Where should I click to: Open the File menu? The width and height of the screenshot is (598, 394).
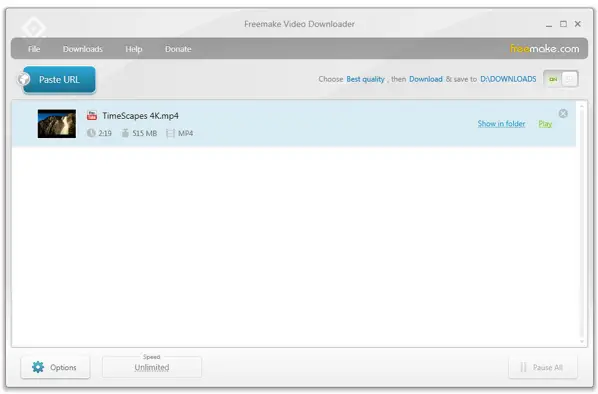click(x=34, y=49)
